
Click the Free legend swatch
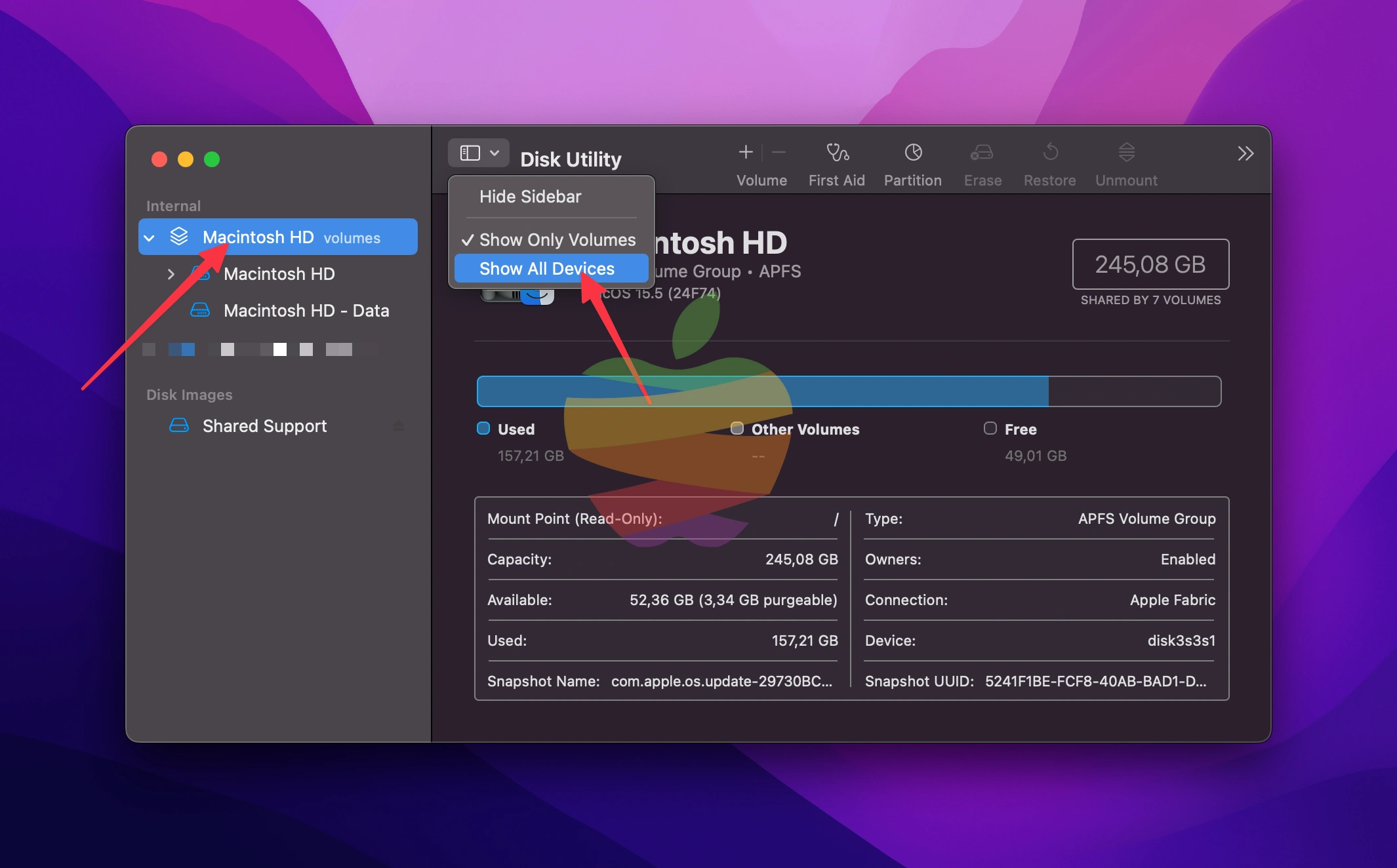pos(990,429)
